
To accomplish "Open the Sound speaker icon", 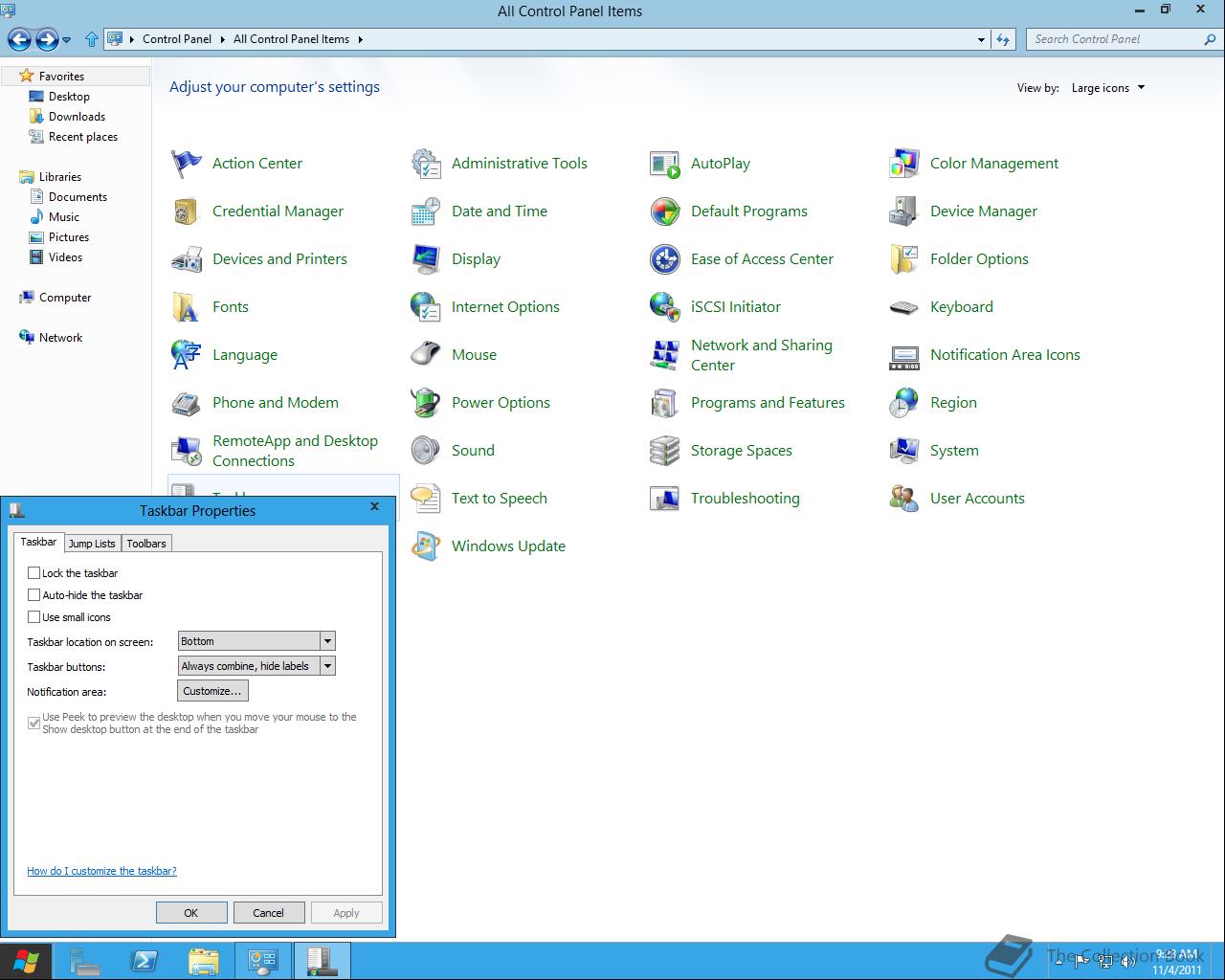I will [x=425, y=451].
